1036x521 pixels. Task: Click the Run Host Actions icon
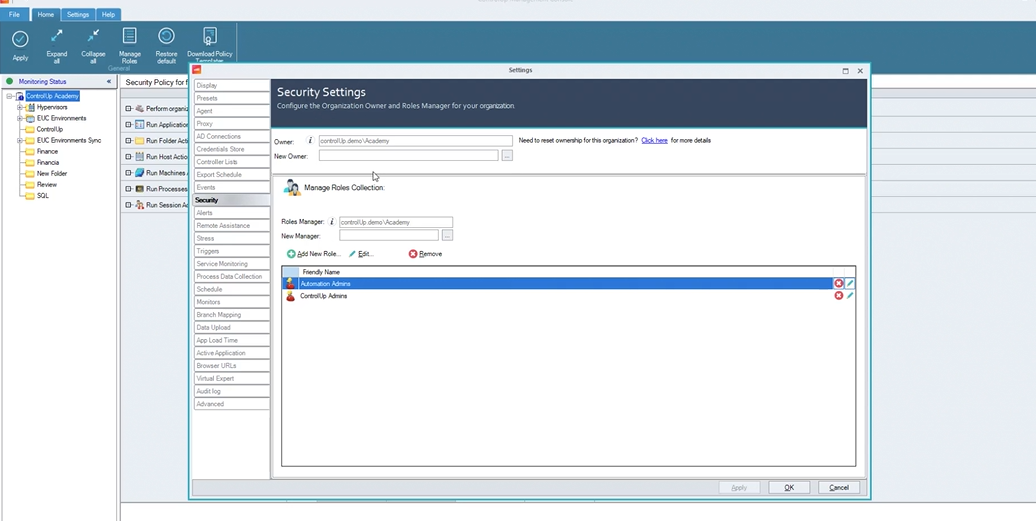coord(139,156)
